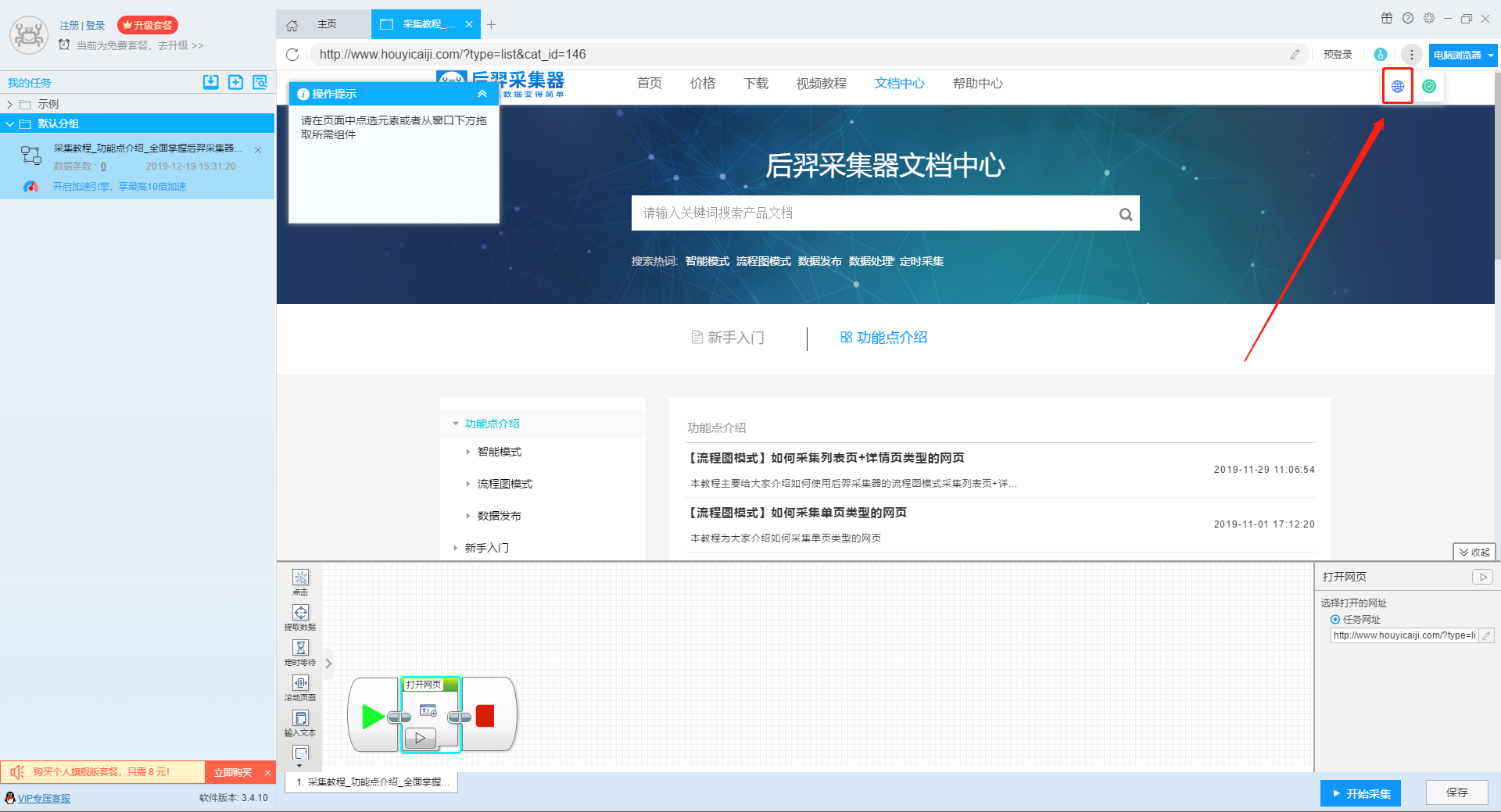Click the edit icon beside the task URL field
The width and height of the screenshot is (1501, 812).
(1487, 635)
